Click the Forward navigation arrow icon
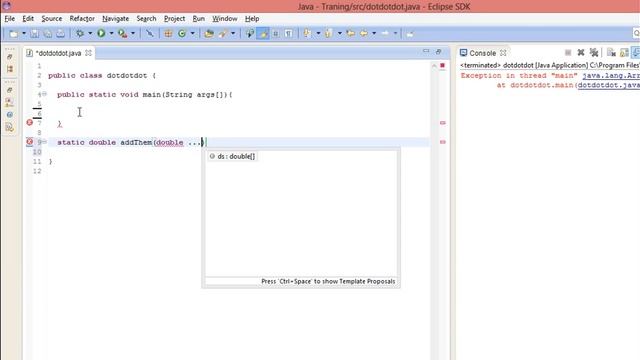The height and width of the screenshot is (360, 640). (x=385, y=33)
